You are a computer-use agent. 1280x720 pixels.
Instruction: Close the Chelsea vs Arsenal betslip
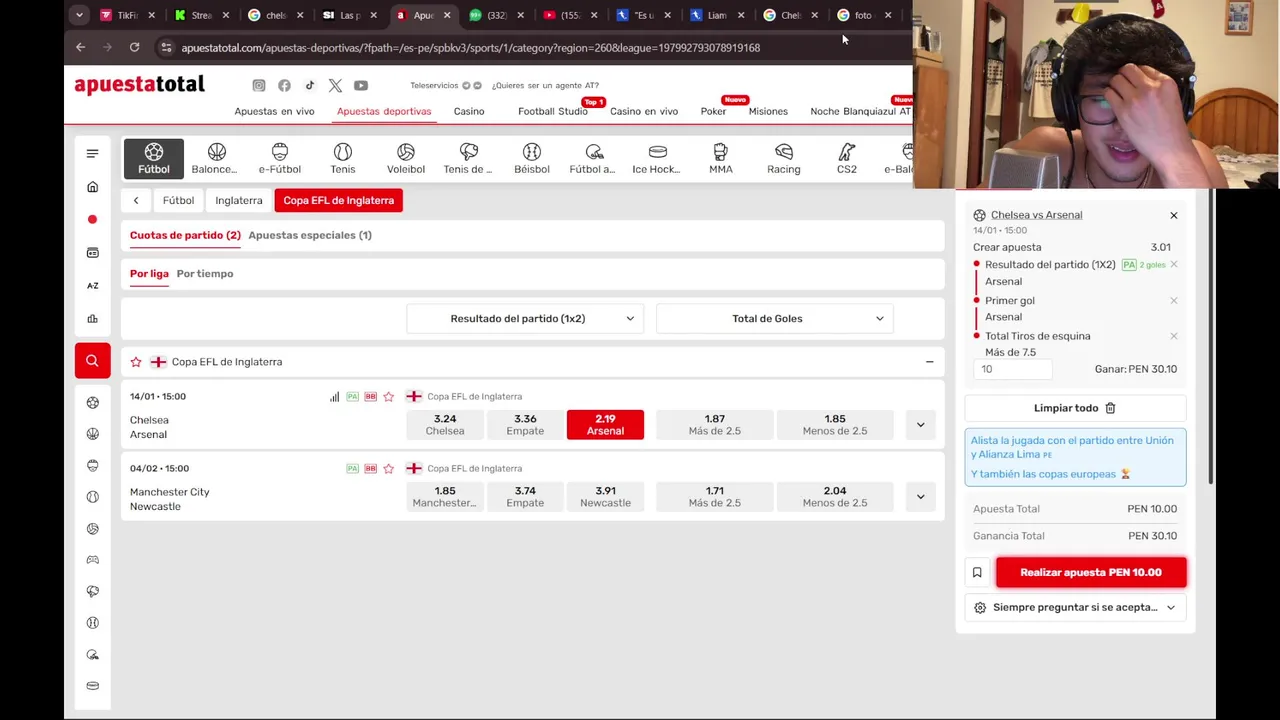tap(1174, 216)
